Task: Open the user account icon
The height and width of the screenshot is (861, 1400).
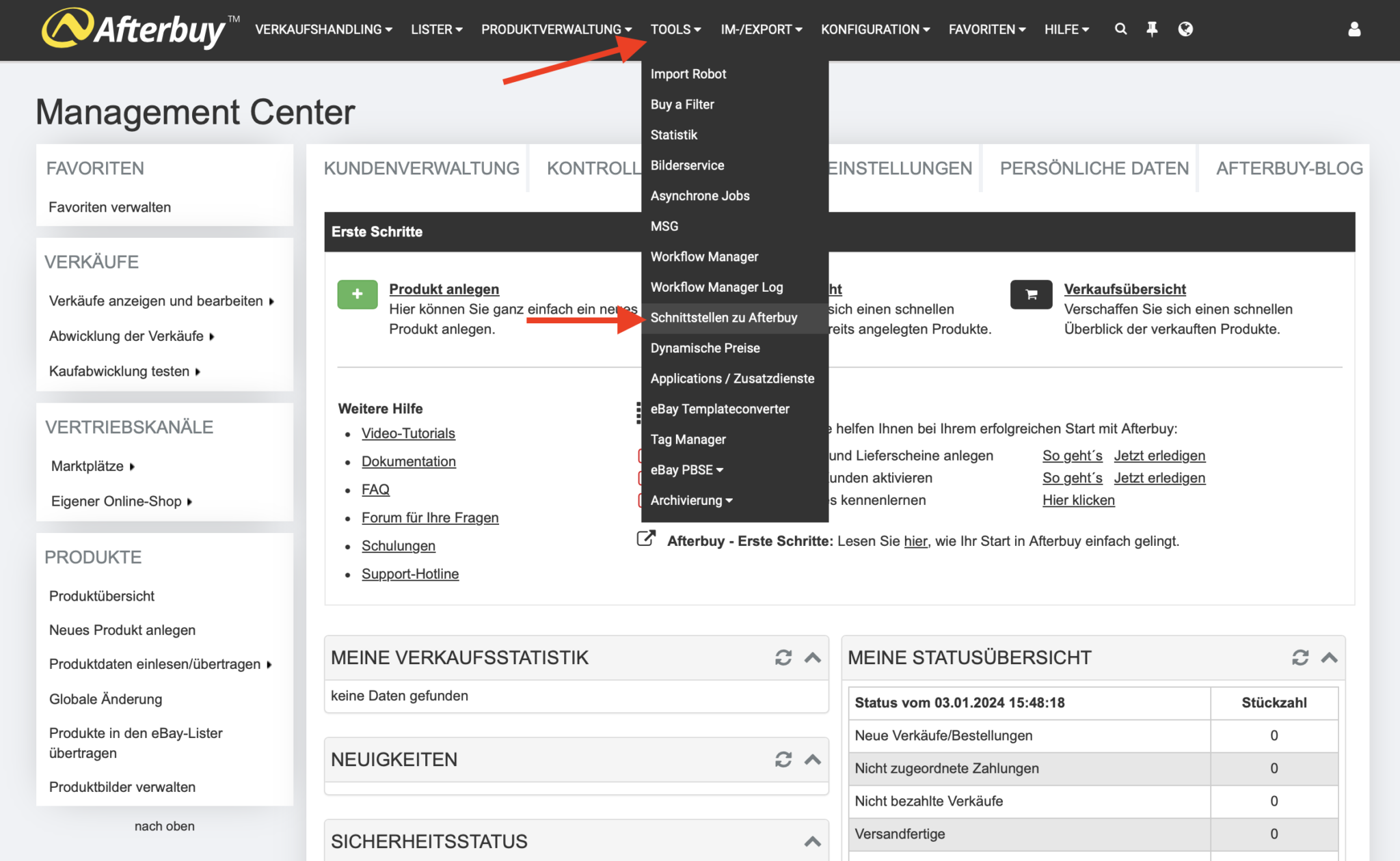Action: click(x=1354, y=29)
